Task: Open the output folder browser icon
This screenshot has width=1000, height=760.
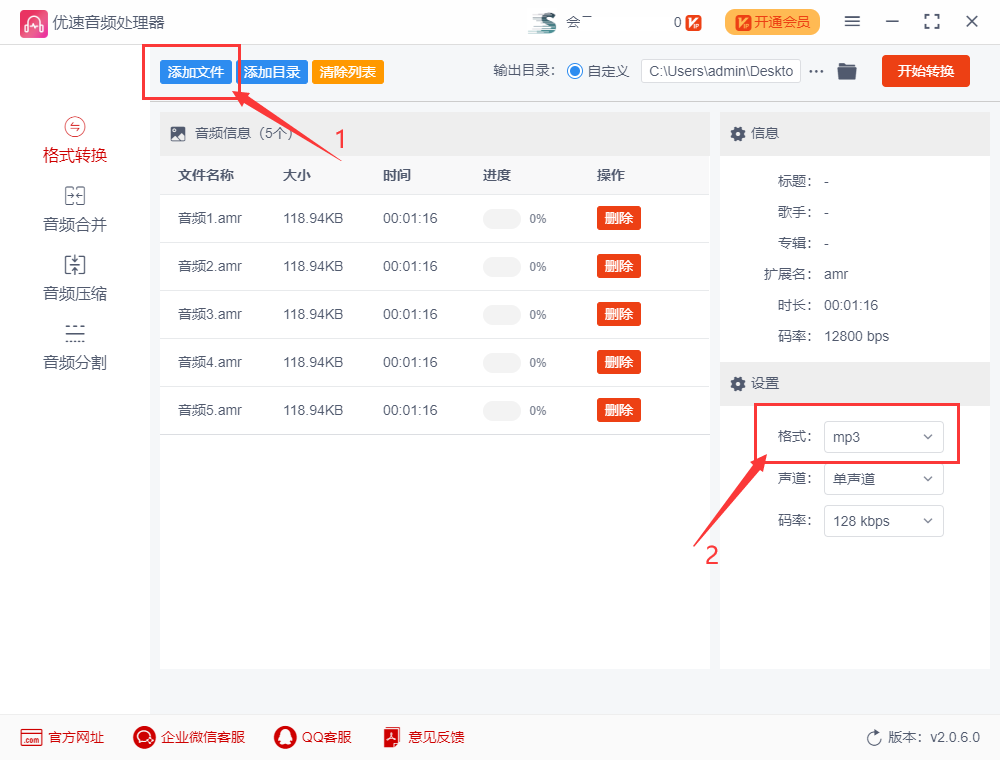Action: coord(847,71)
